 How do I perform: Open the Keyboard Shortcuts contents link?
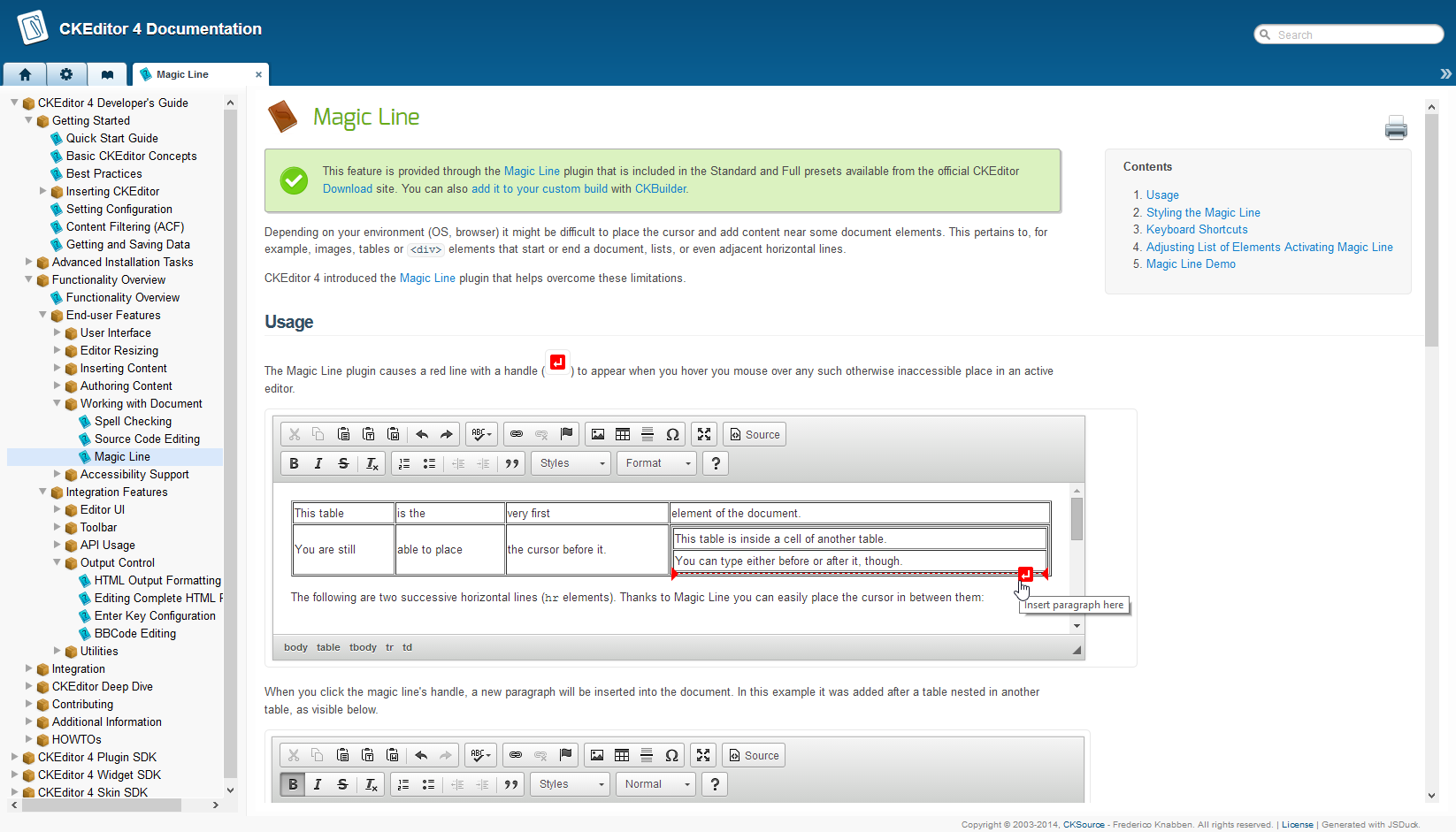tap(1197, 229)
